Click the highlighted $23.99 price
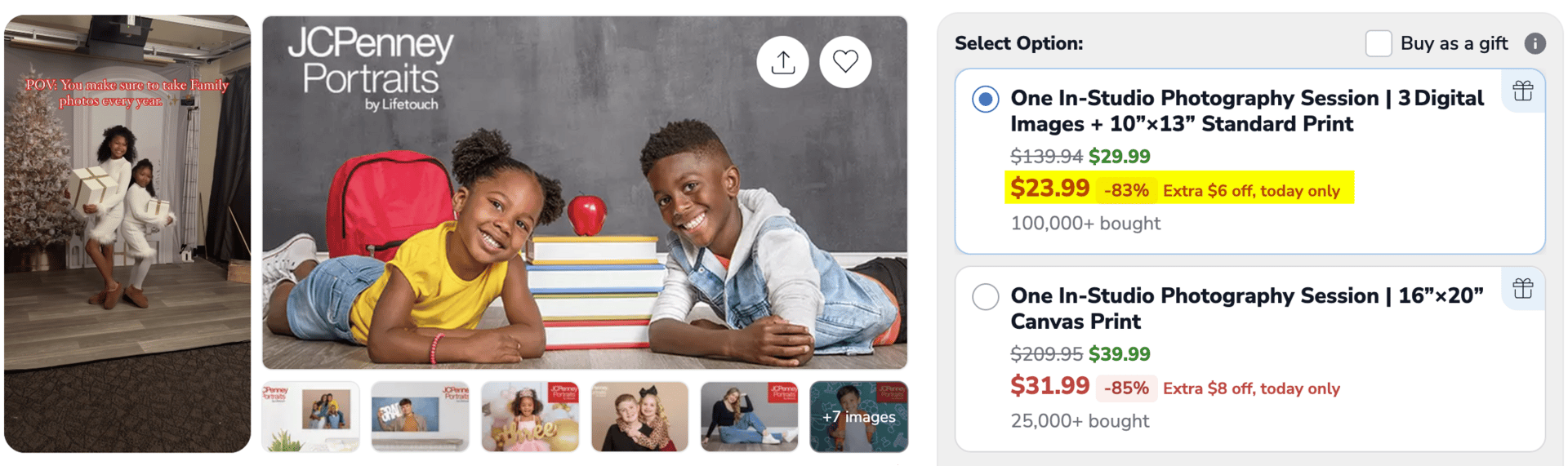Image resolution: width=1568 pixels, height=466 pixels. point(1049,189)
